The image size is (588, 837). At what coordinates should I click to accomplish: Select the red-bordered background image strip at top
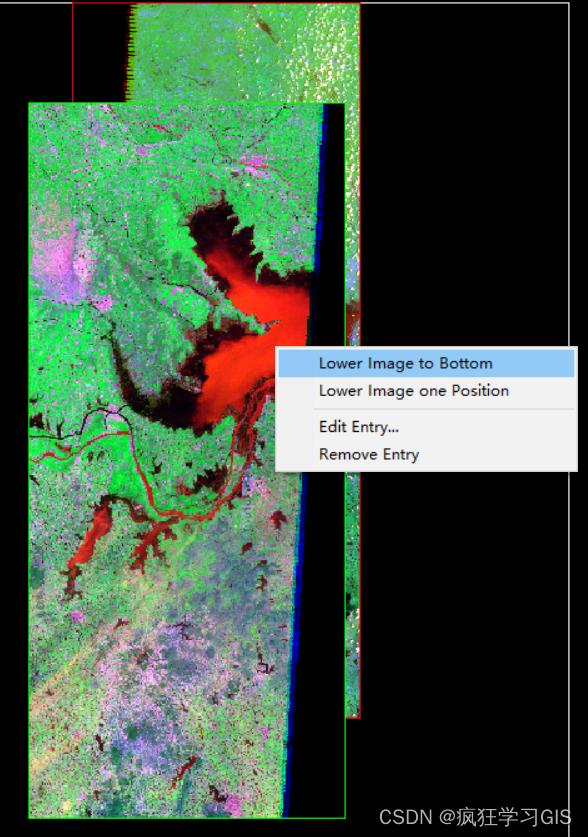(243, 51)
